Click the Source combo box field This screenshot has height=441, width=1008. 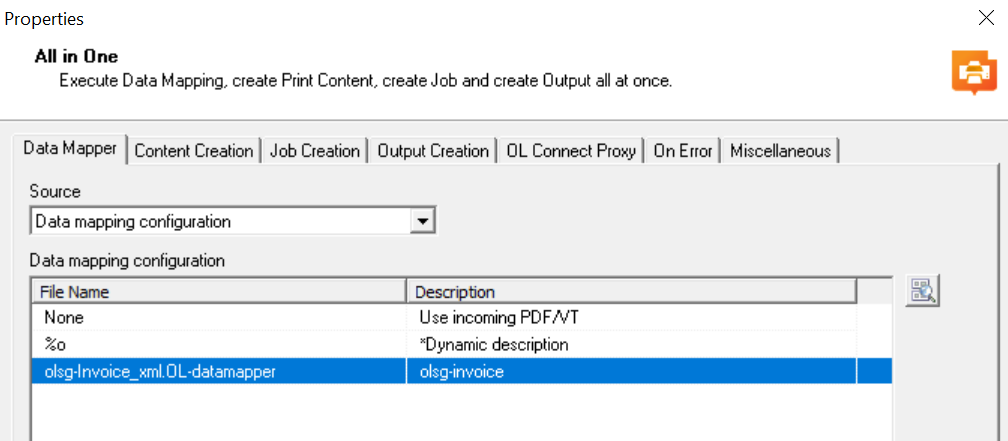(233, 222)
